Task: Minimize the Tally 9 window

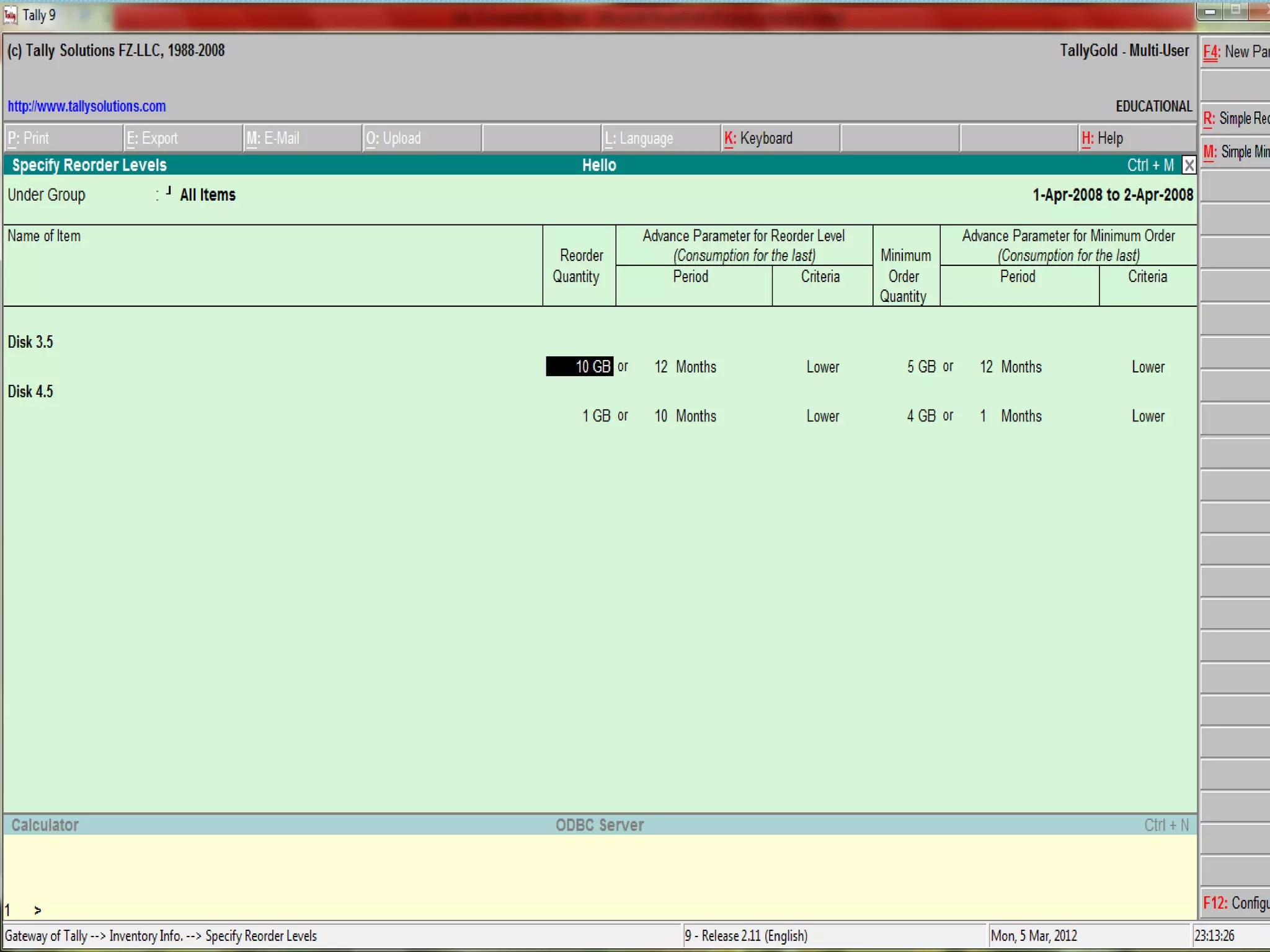Action: point(1209,11)
